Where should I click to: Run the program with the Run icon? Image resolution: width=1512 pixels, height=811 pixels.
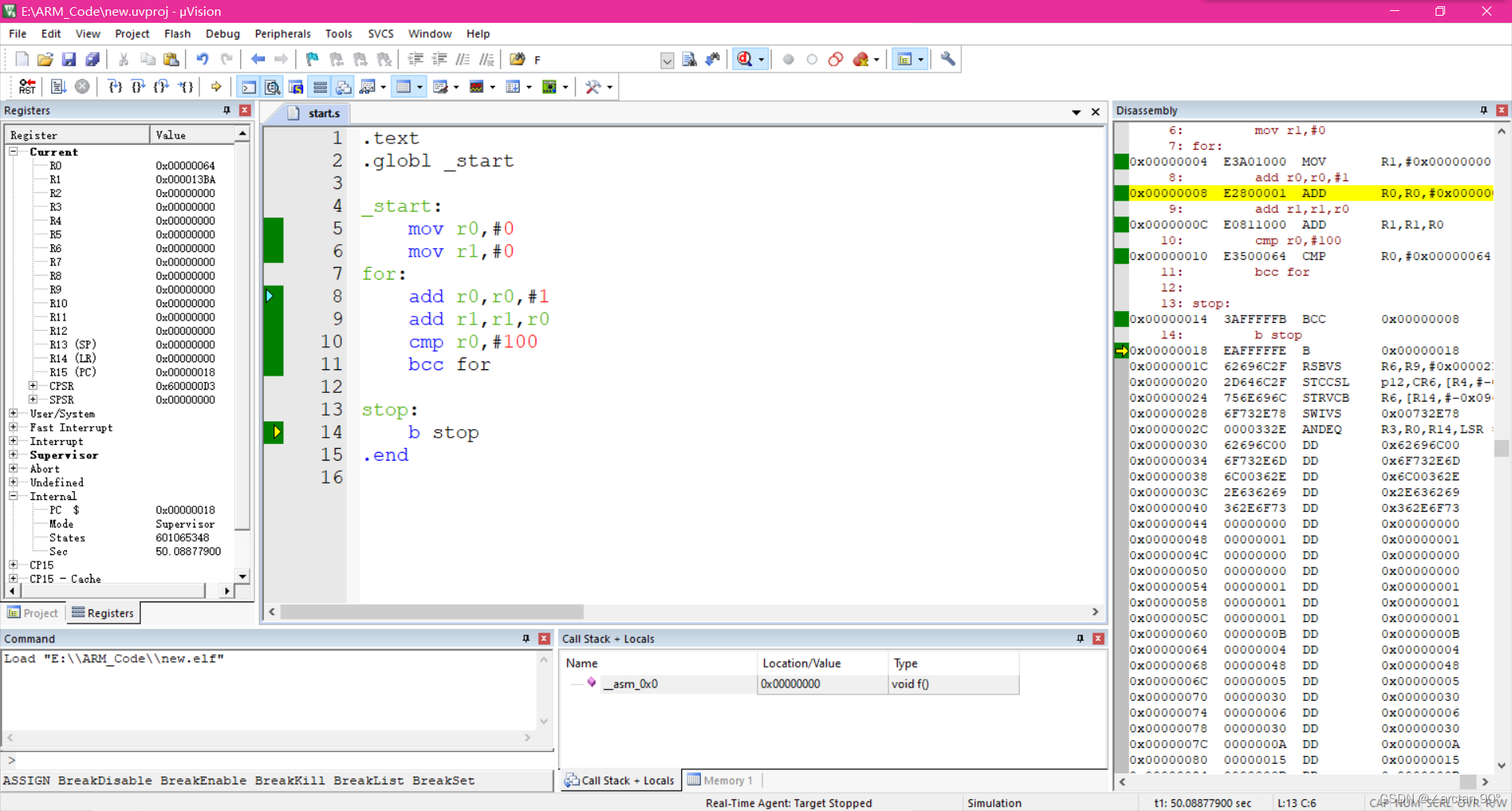click(58, 87)
